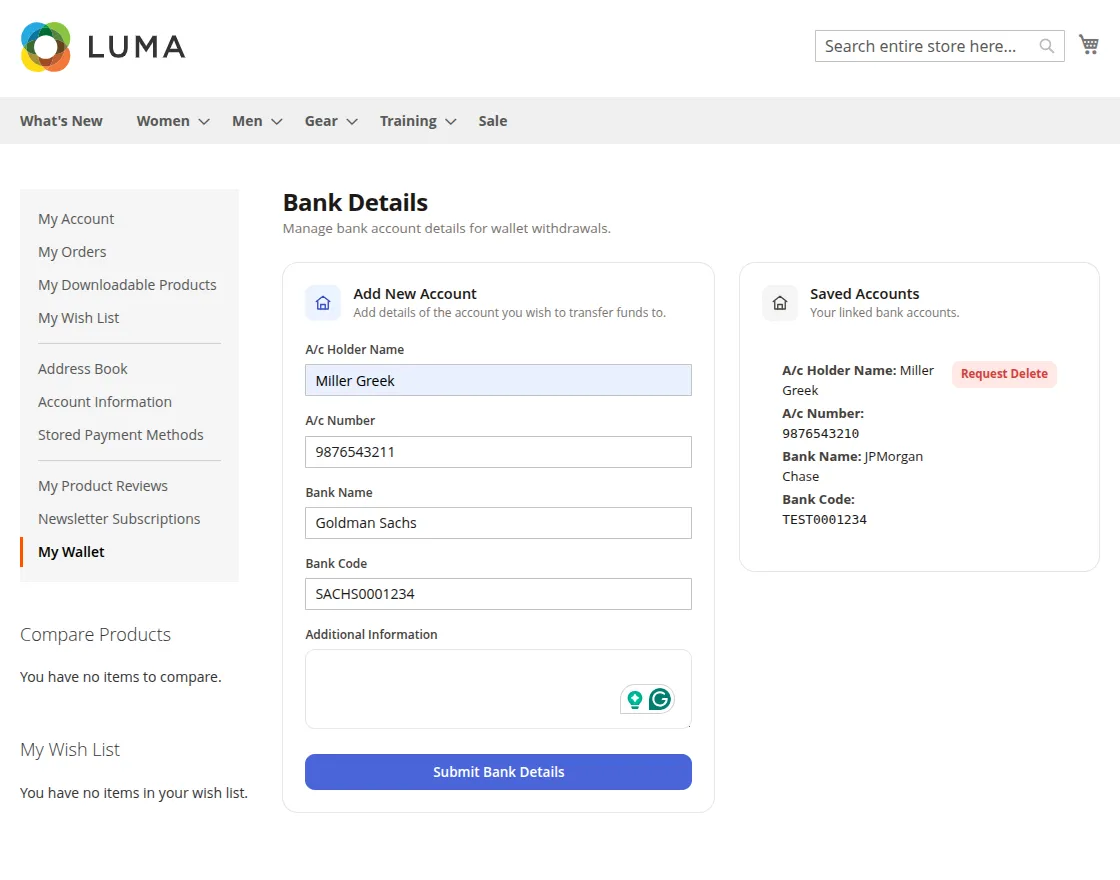Open Stored Payment Methods link
The image size is (1120, 880).
pos(121,435)
